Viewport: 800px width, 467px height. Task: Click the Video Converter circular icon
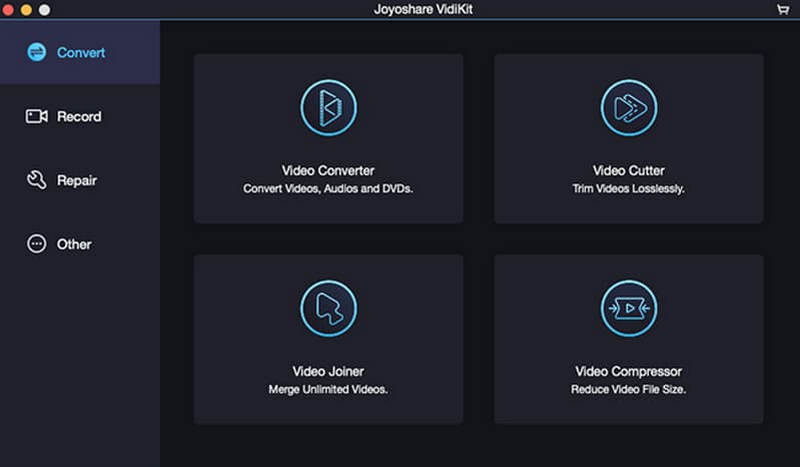pos(328,107)
